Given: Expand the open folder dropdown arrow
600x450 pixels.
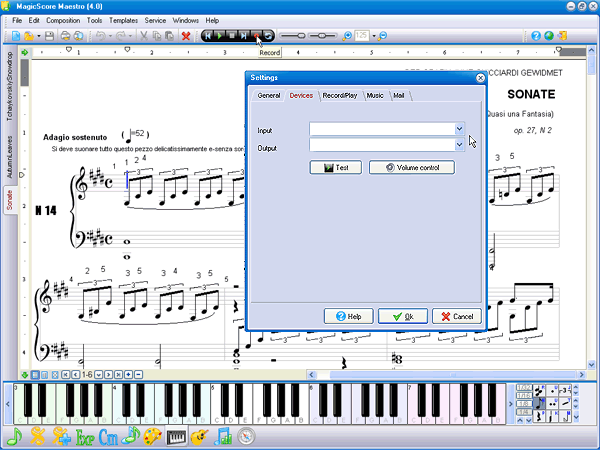Looking at the screenshot, I should pos(39,36).
